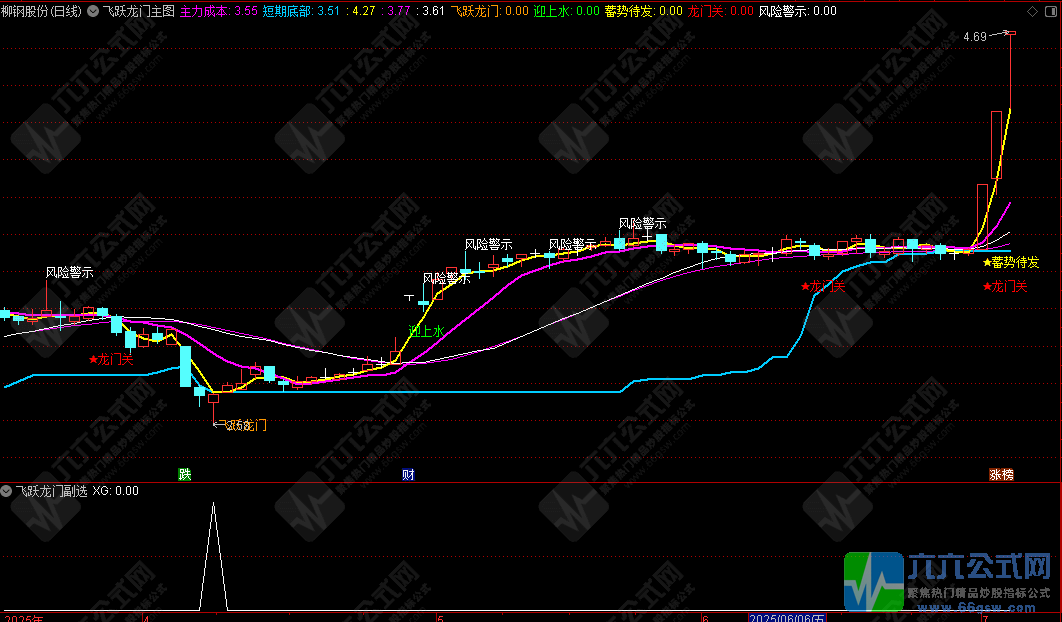
Task: Open the 飞跃龙门主图 indicator dropdown arrow
Action: coord(92,11)
